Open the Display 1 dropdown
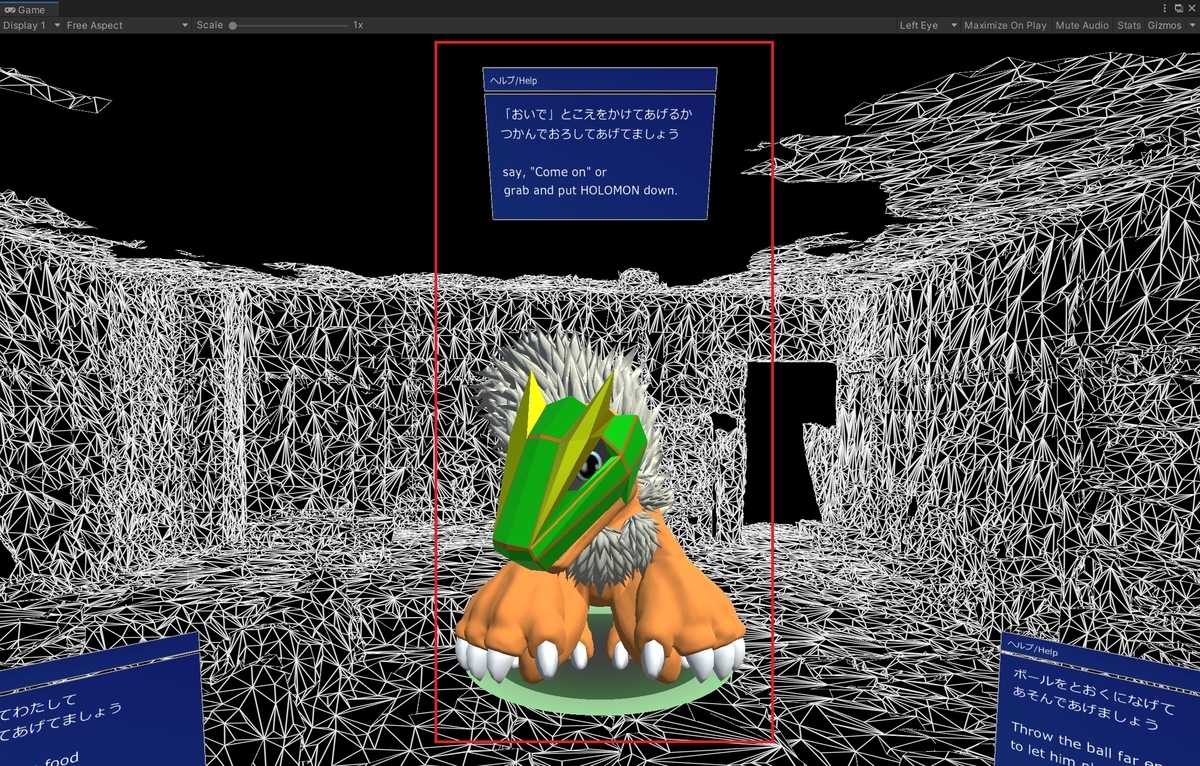This screenshot has height=766, width=1200. tap(32, 25)
